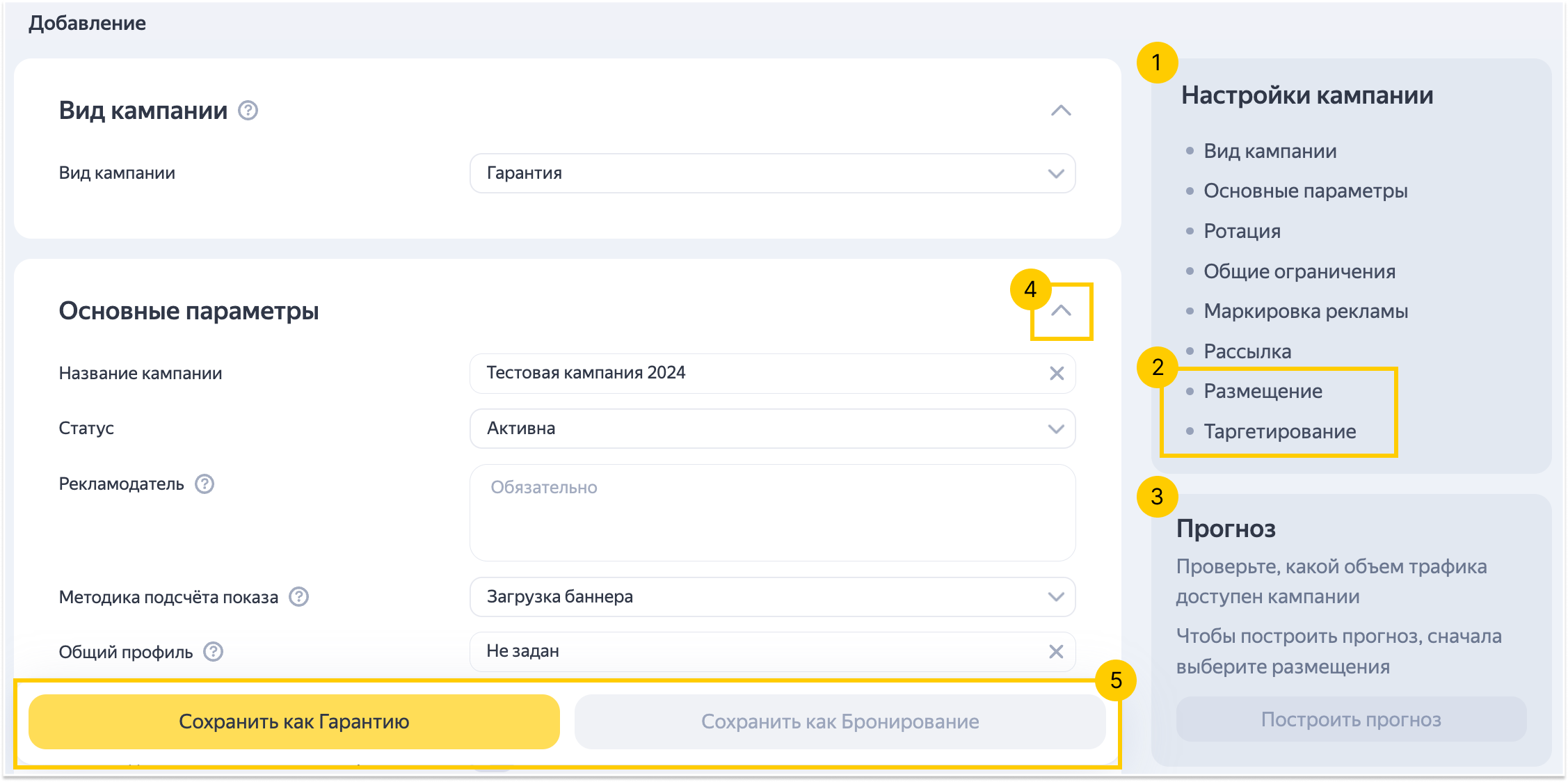
Task: Go to Размещение in campaign settings
Action: tap(1263, 391)
